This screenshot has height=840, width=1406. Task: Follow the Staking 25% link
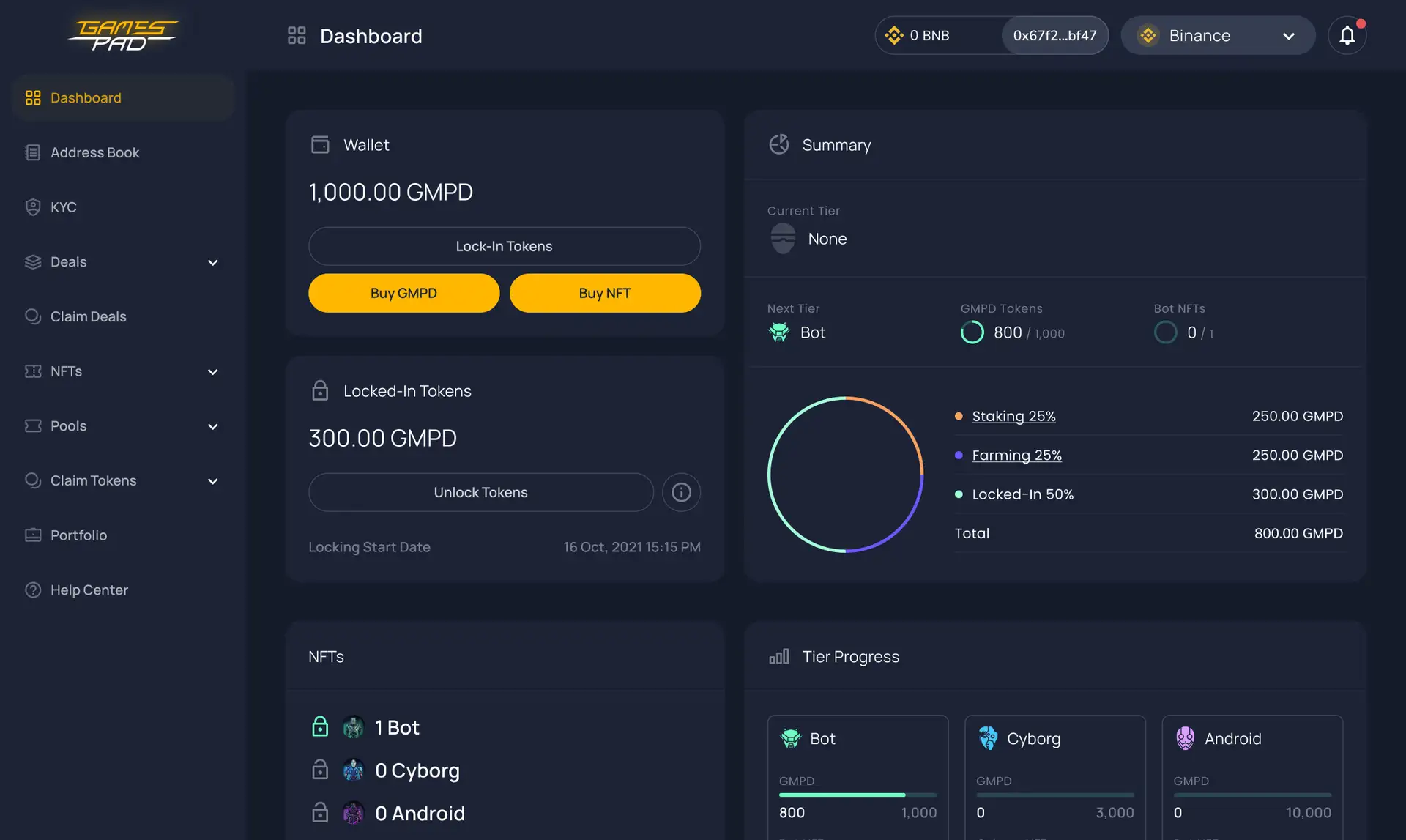coord(1013,416)
